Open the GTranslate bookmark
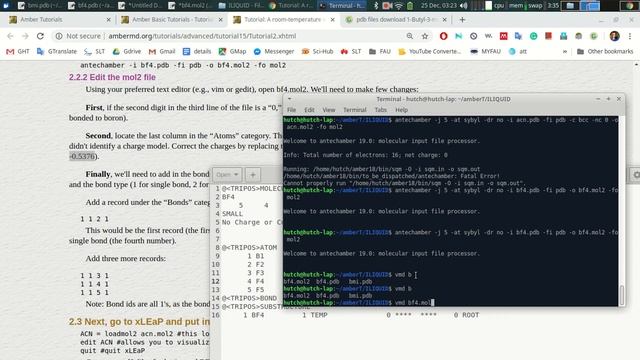The width and height of the screenshot is (640, 360). pyautogui.click(x=57, y=51)
